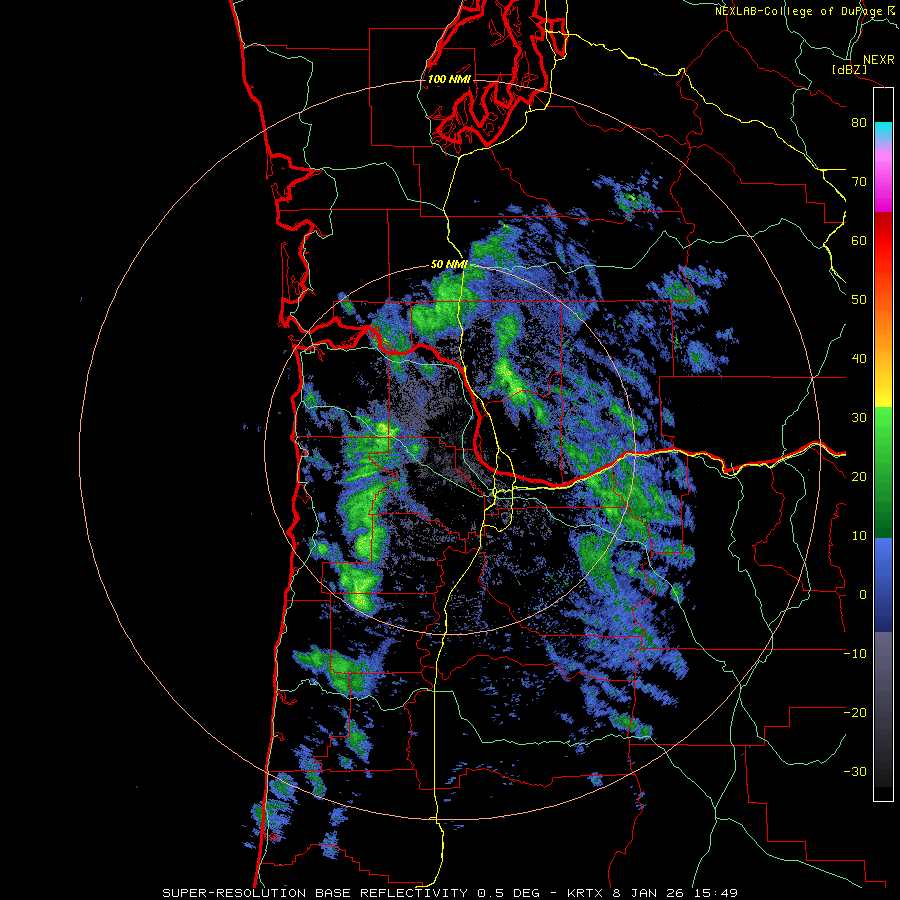Viewport: 900px width, 900px height.
Task: Click the -30 value on the dBZ scale
Action: click(855, 771)
